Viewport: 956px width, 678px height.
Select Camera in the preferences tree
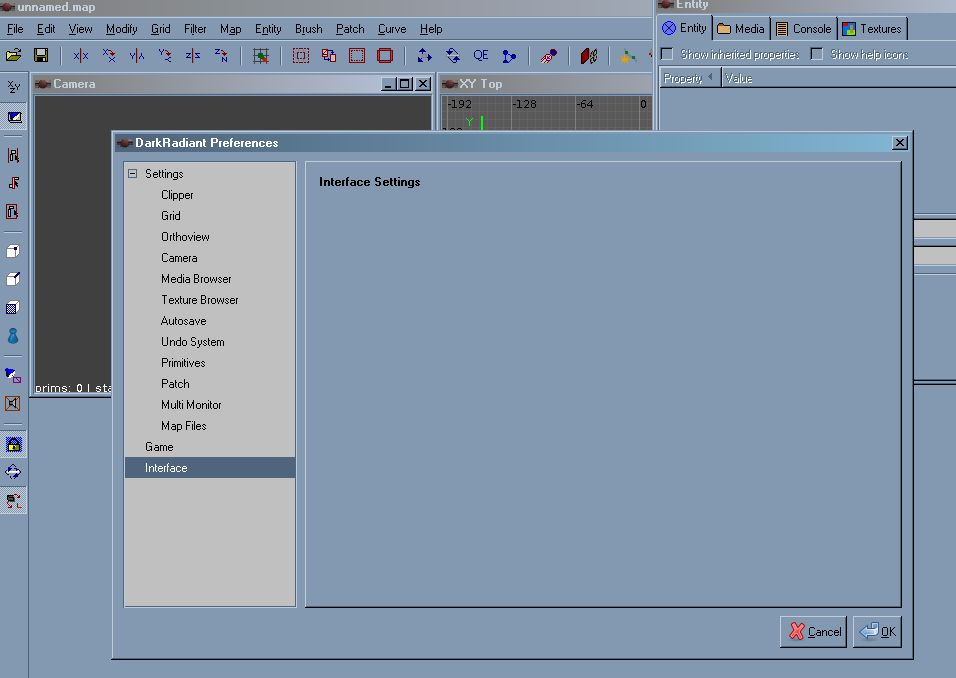click(179, 258)
